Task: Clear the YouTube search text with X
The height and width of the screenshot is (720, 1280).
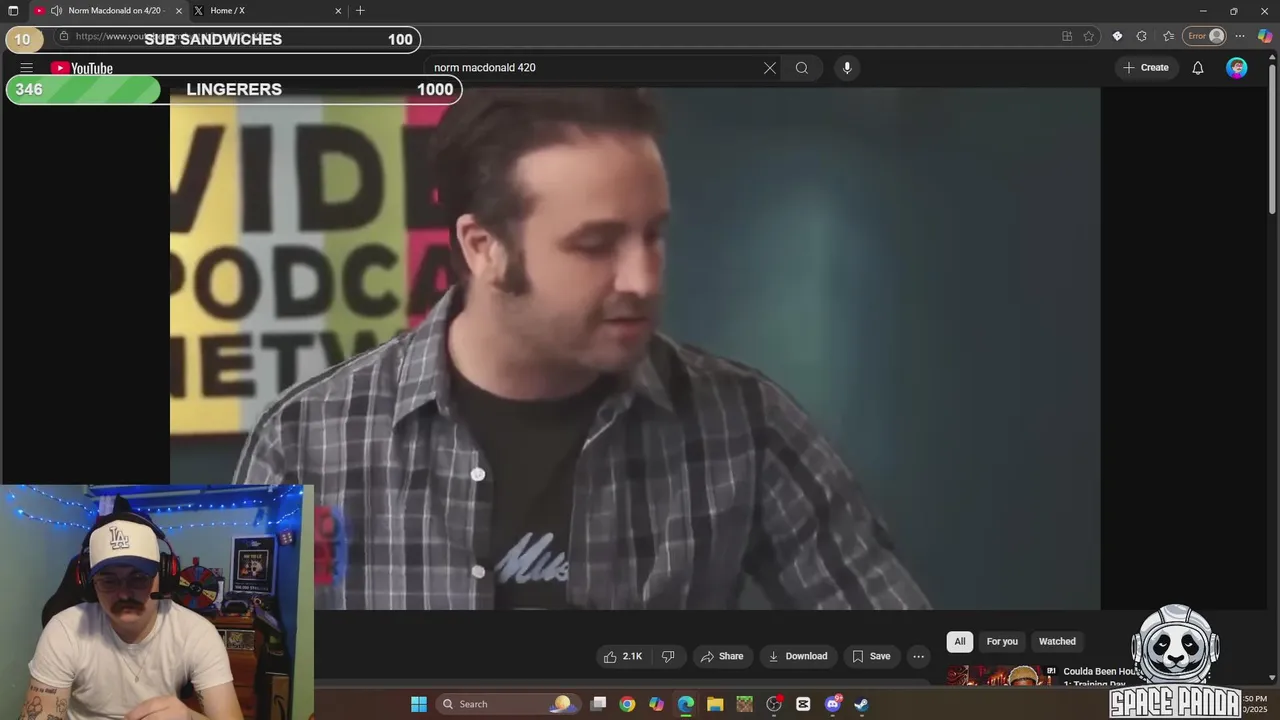Action: coord(770,68)
